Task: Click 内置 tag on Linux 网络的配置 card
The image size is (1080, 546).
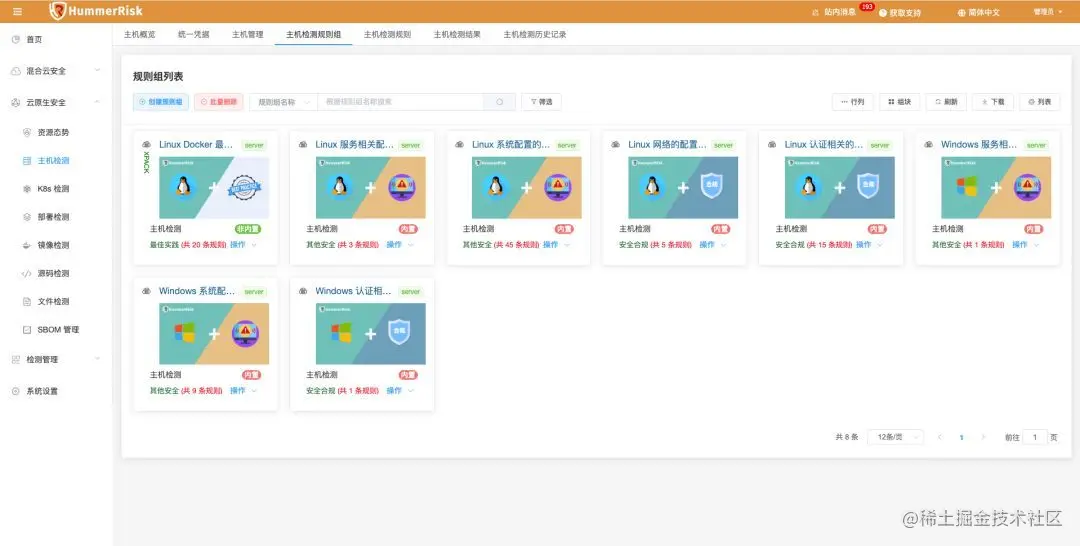Action: click(x=720, y=229)
